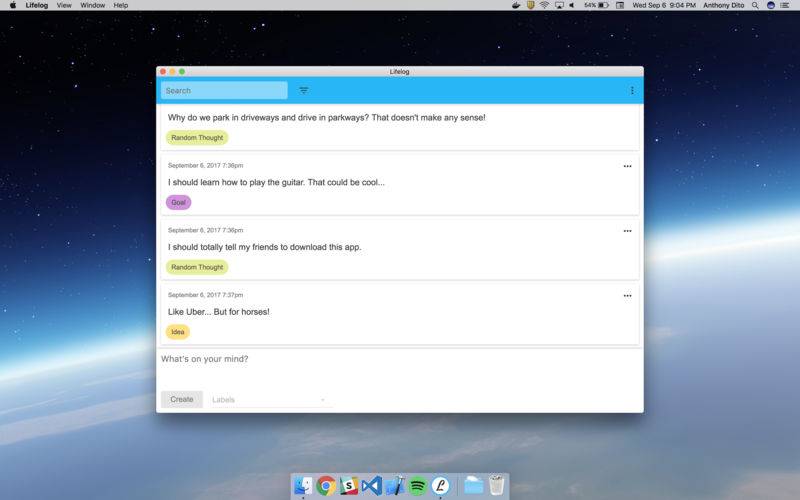The height and width of the screenshot is (500, 800).
Task: Click the Random Thought label under the parkways entry
Action: click(197, 138)
